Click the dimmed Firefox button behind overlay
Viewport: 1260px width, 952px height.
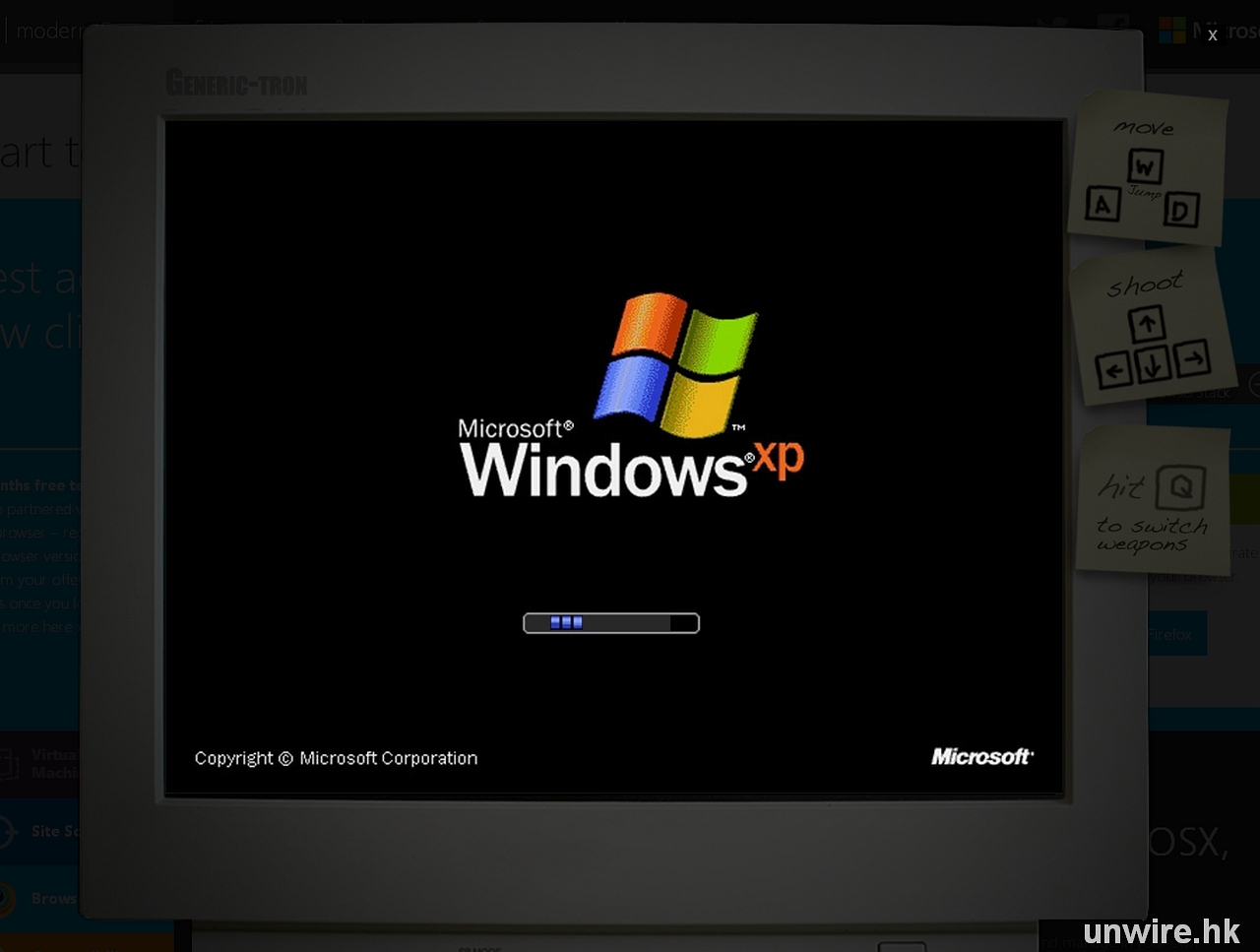[1171, 635]
